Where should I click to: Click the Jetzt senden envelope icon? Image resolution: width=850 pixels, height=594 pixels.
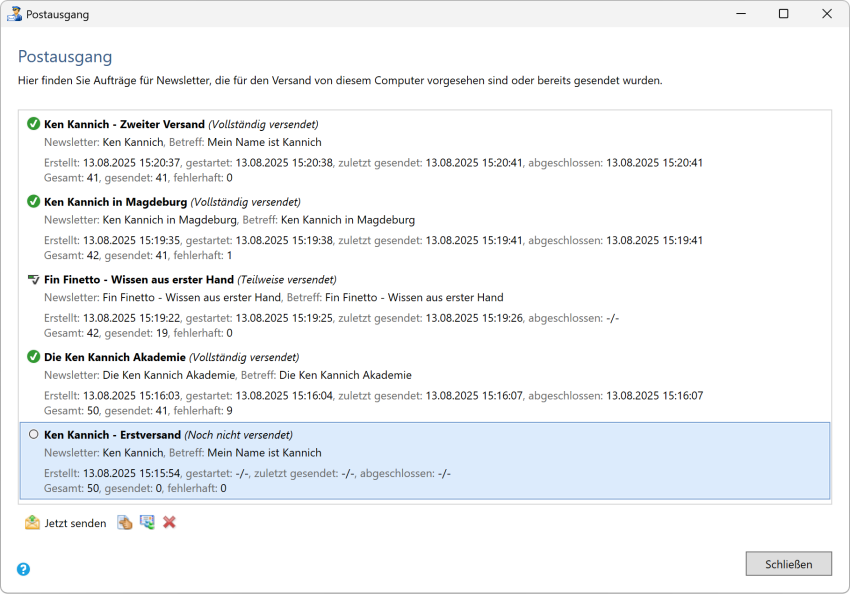pyautogui.click(x=32, y=523)
